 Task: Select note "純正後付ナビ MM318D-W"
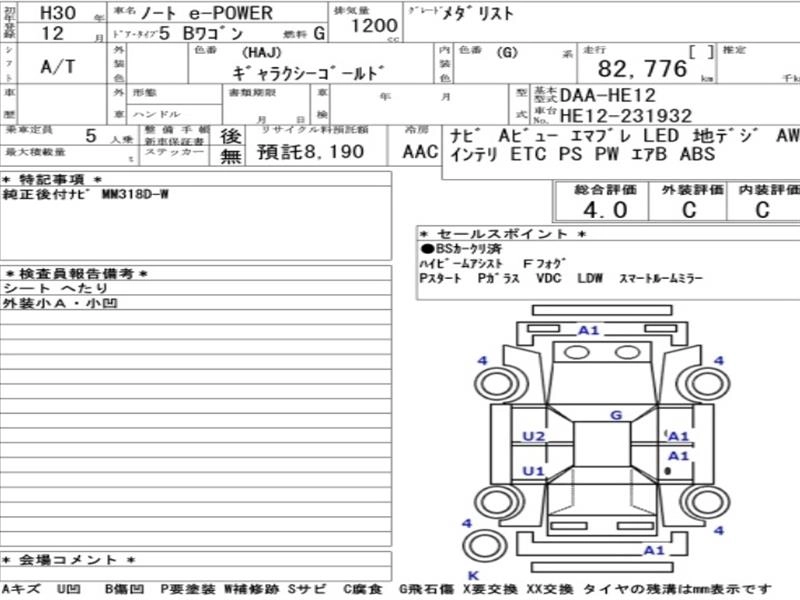pyautogui.click(x=85, y=194)
